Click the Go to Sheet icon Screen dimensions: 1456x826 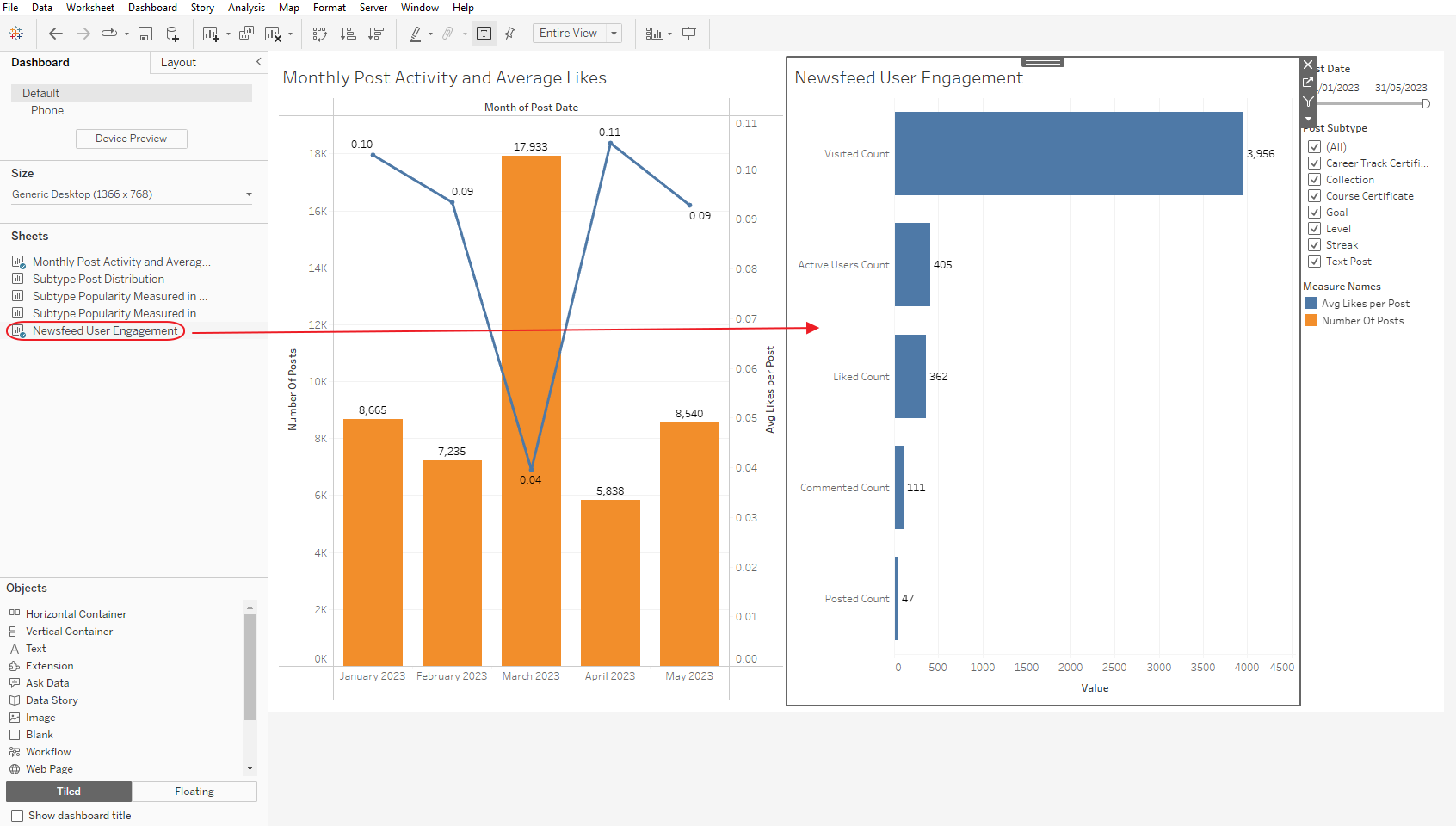click(x=1308, y=82)
